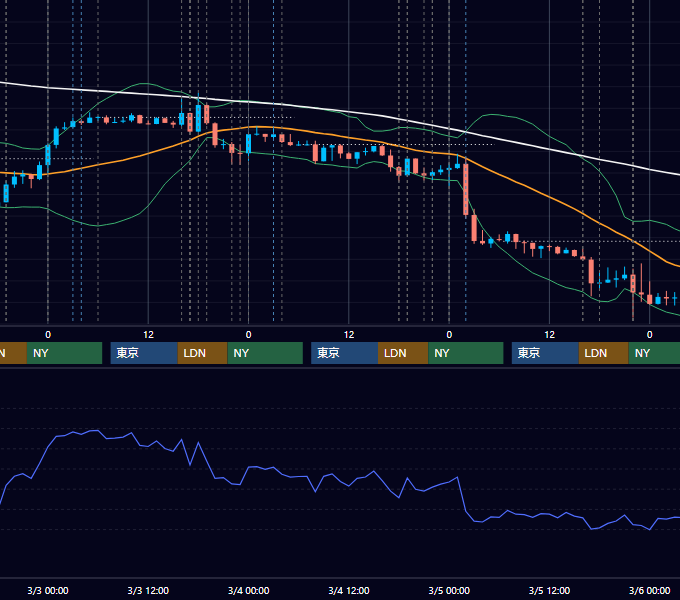This screenshot has width=680, height=600.
Task: Click the NY session block spanning 3/5 00:00
Action: tap(466, 353)
